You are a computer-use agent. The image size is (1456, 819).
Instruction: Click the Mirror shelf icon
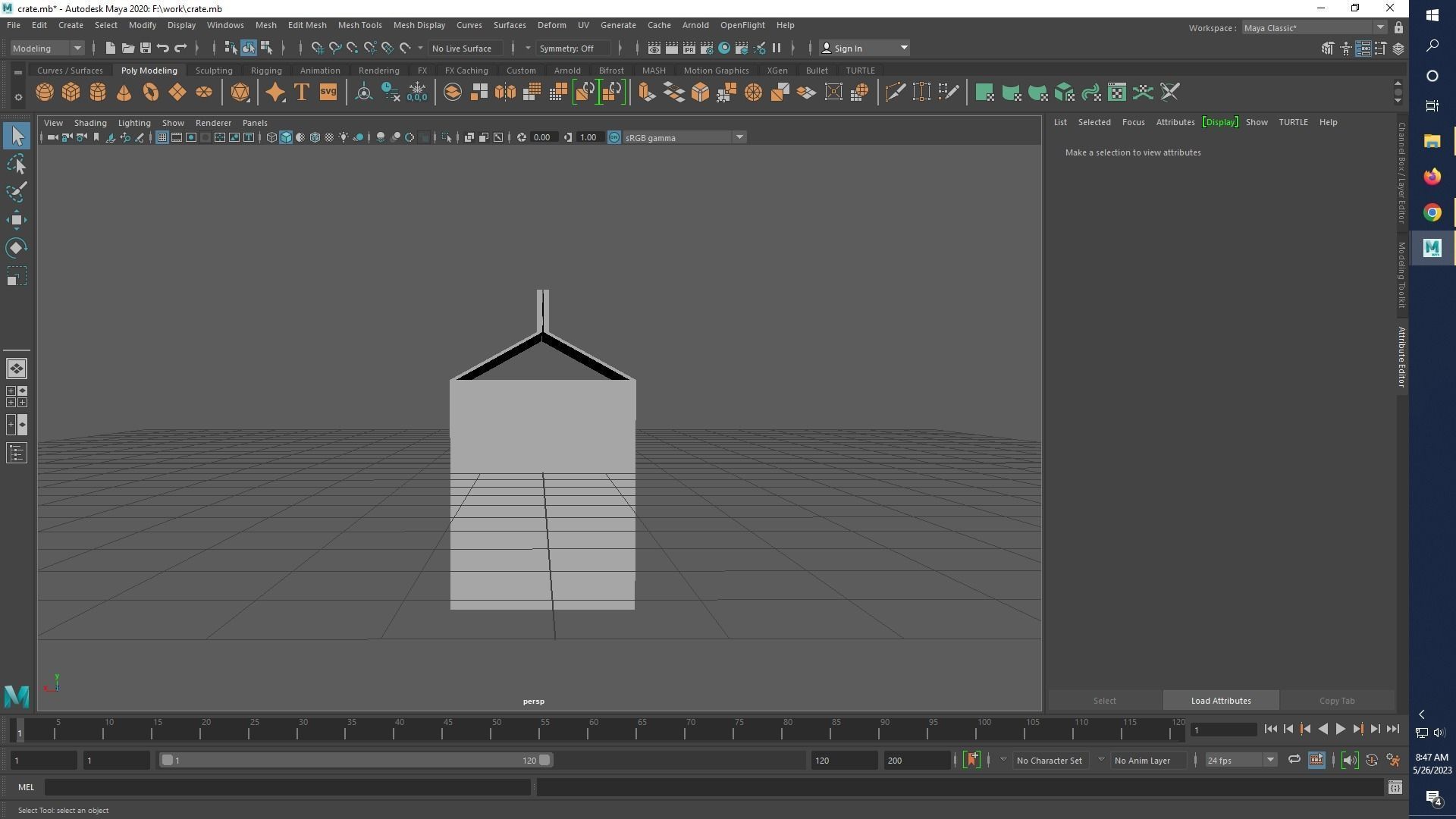[505, 93]
